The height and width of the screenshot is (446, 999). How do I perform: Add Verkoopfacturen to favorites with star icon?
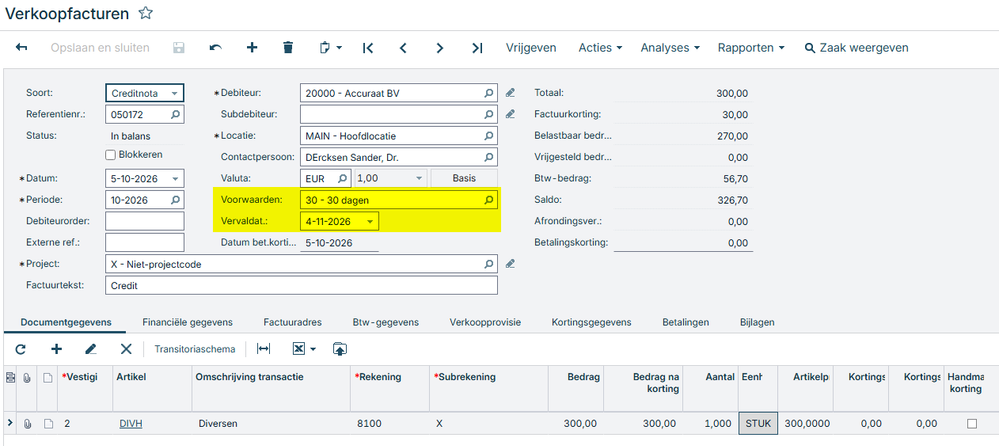[x=146, y=13]
